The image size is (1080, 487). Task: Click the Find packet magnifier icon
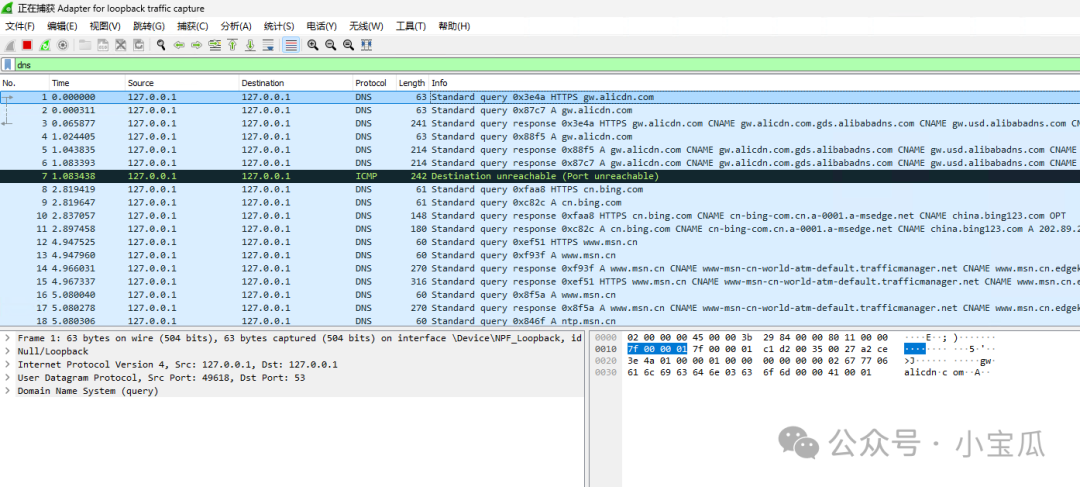tap(161, 45)
